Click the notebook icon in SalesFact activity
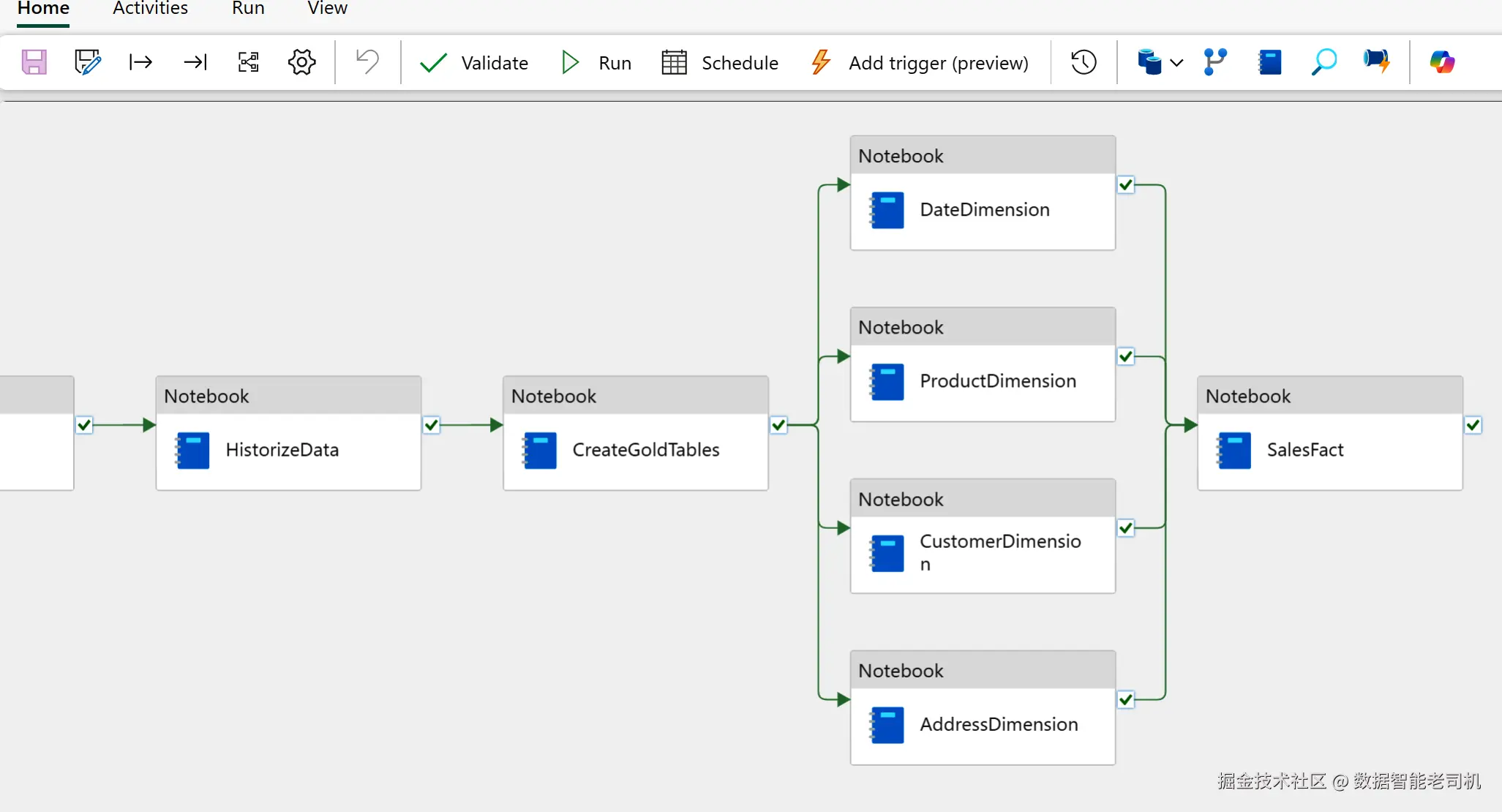 pyautogui.click(x=1233, y=450)
